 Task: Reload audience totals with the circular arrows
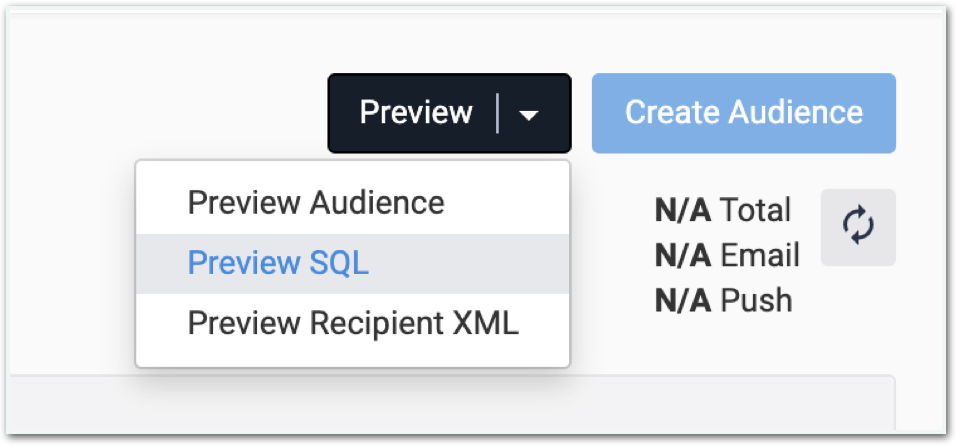click(x=858, y=227)
